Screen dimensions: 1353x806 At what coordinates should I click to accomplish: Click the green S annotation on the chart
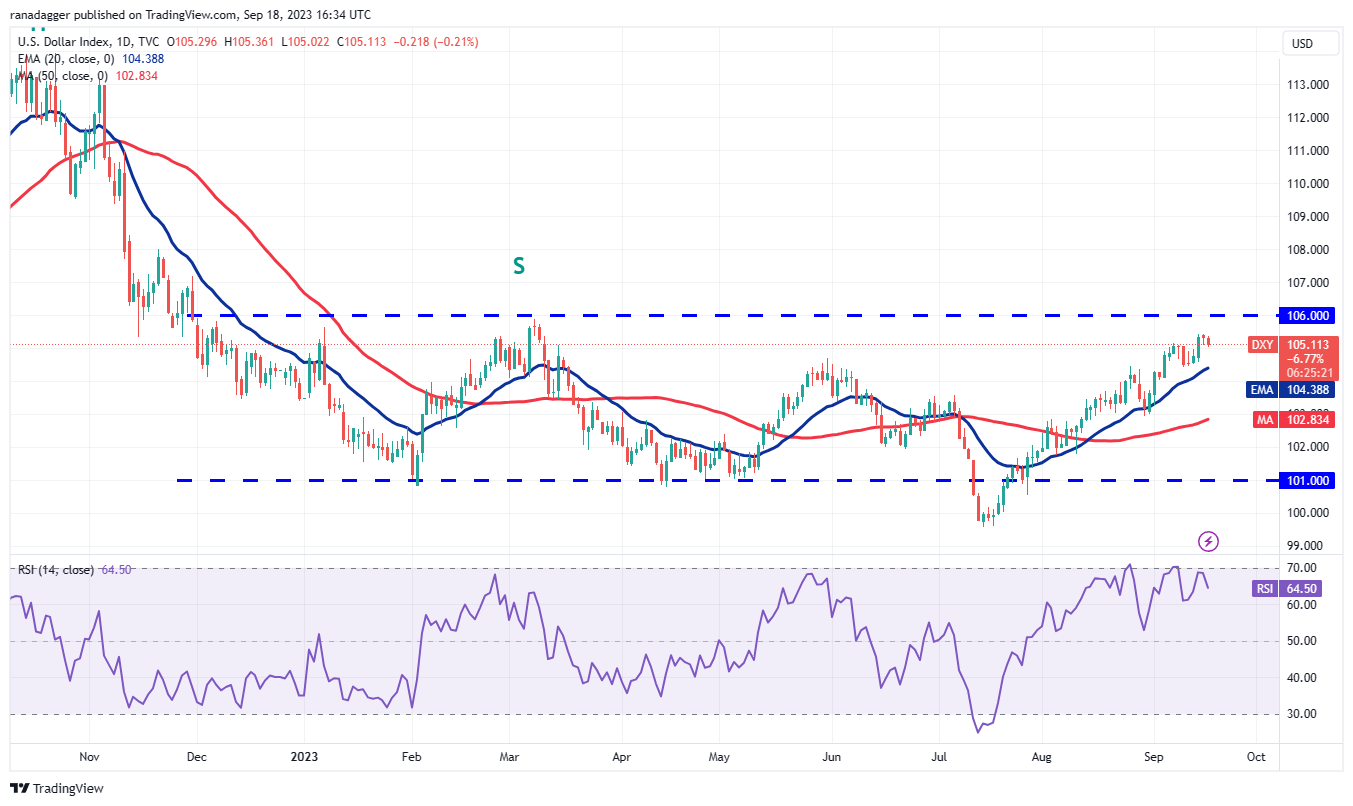(518, 267)
